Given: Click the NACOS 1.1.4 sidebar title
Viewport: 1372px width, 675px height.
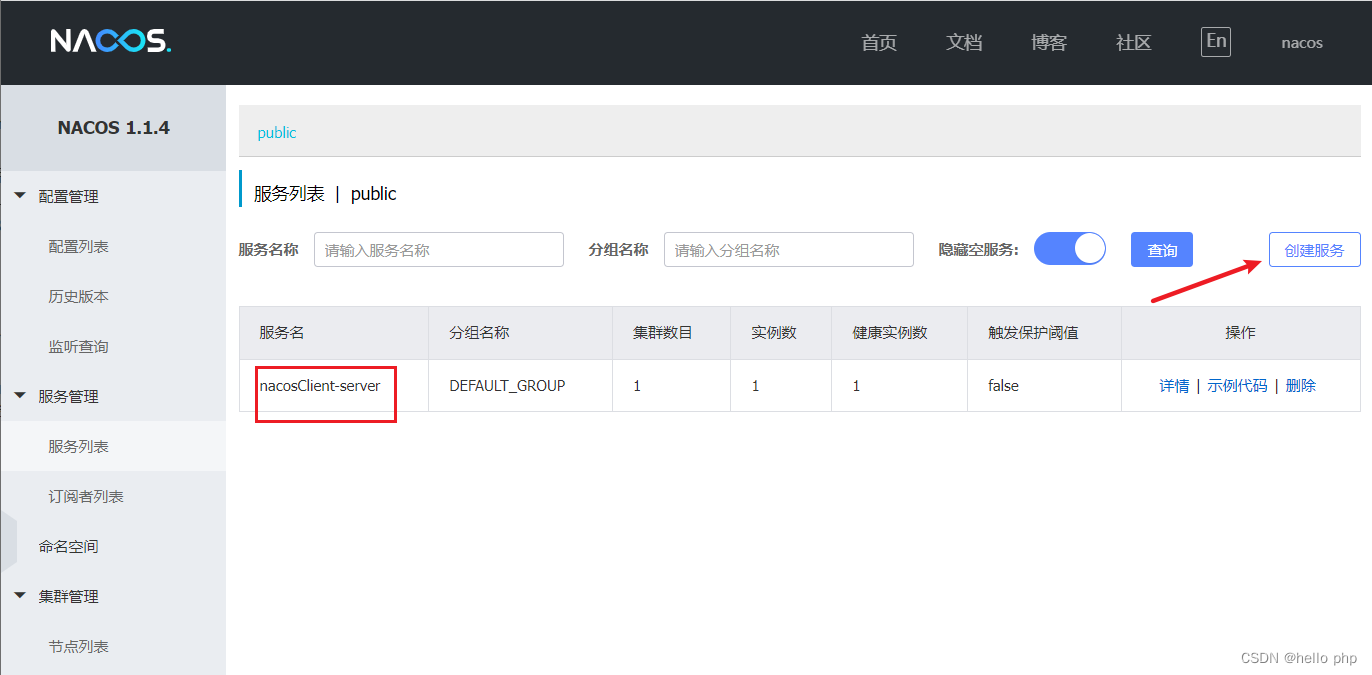Looking at the screenshot, I should click(113, 128).
